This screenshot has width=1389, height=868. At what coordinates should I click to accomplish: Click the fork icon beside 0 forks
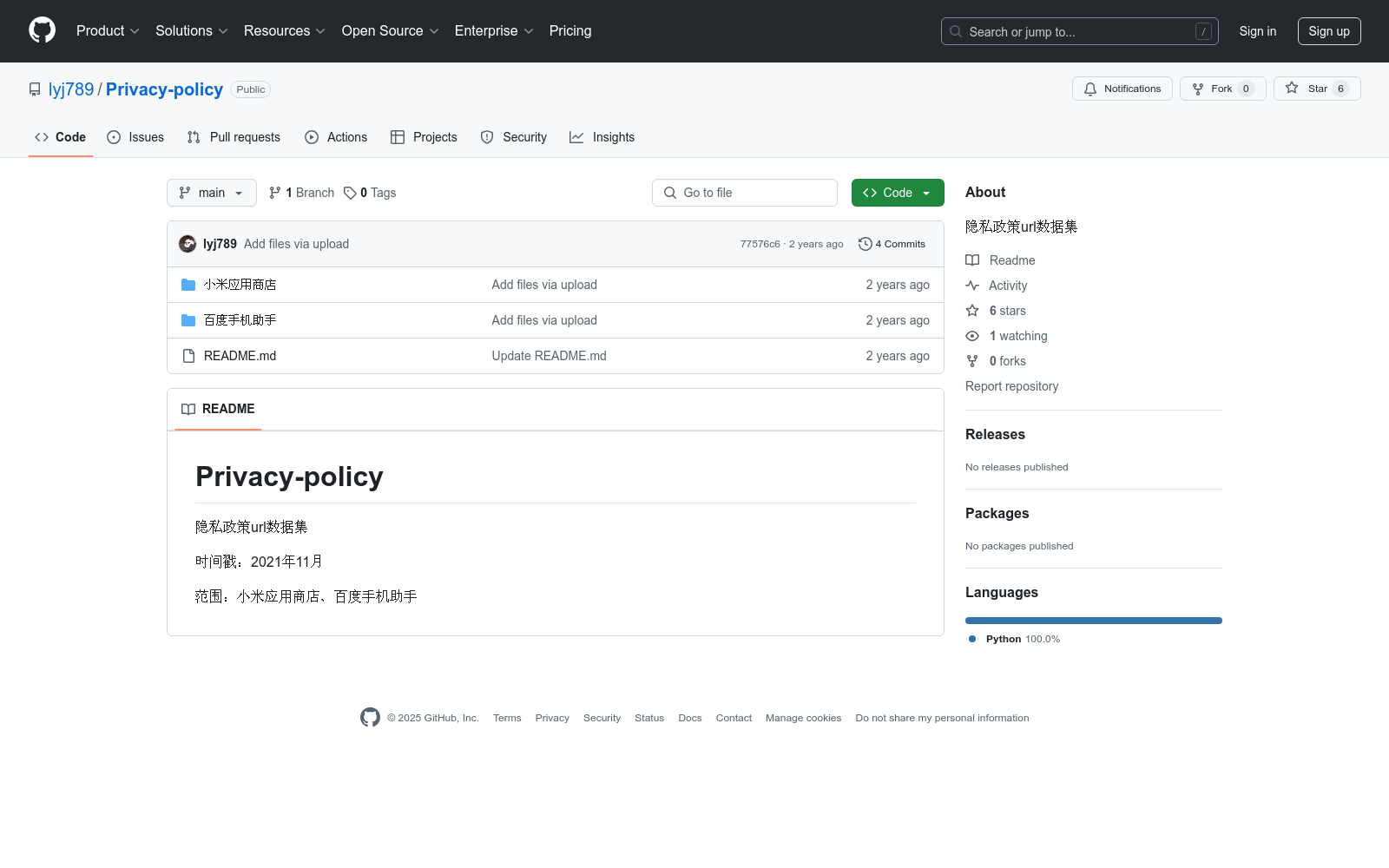972,361
